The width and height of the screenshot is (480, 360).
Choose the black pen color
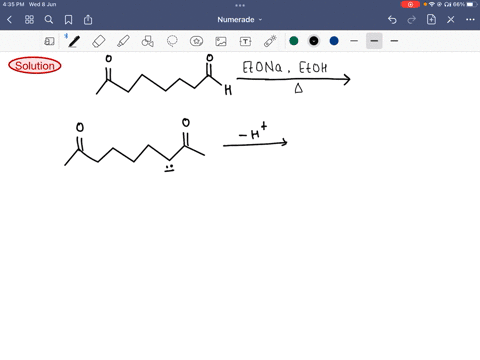click(314, 41)
